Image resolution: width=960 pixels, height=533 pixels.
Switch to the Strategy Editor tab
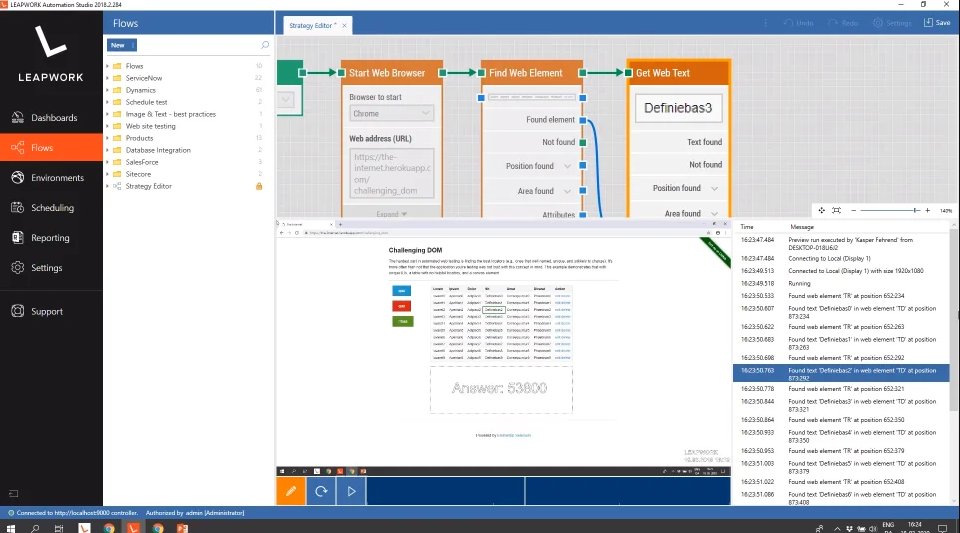coord(312,26)
